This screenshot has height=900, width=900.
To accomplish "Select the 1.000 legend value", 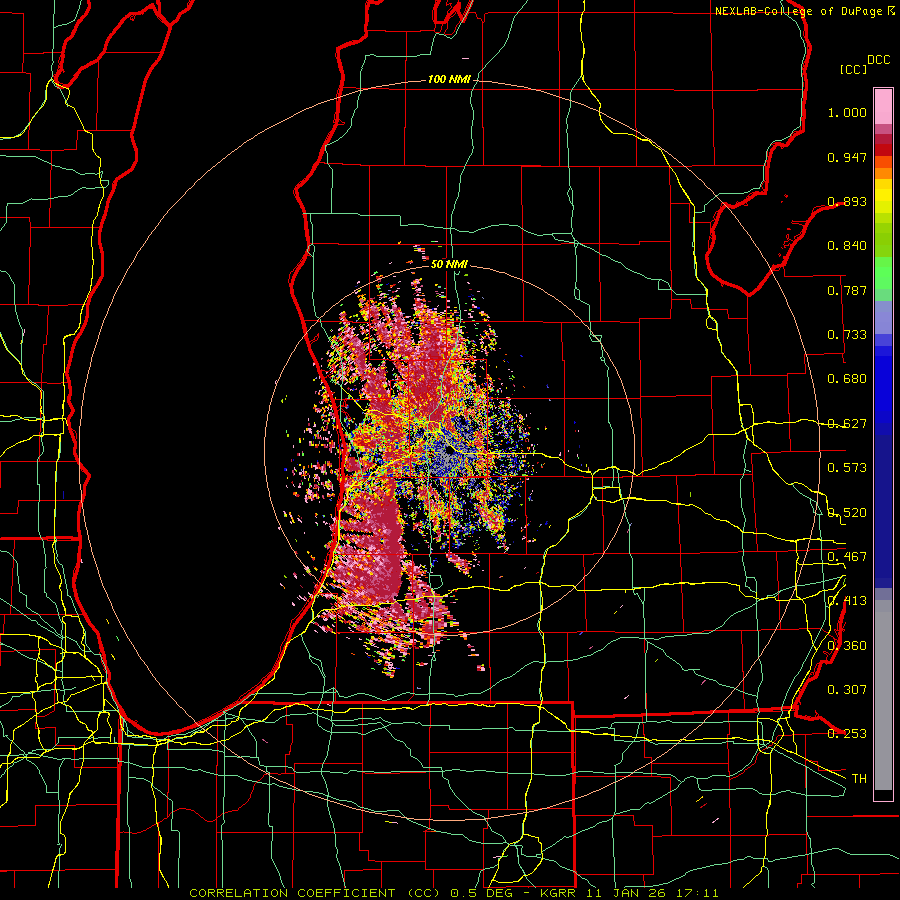I will (847, 112).
